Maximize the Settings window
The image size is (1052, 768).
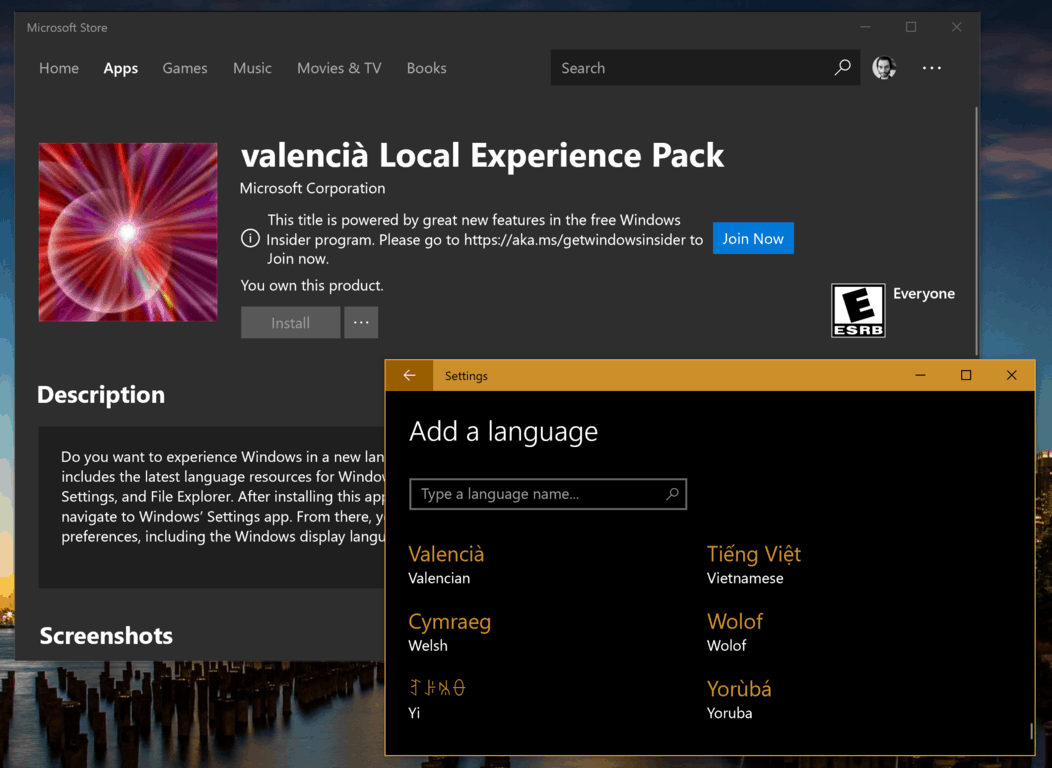click(966, 376)
